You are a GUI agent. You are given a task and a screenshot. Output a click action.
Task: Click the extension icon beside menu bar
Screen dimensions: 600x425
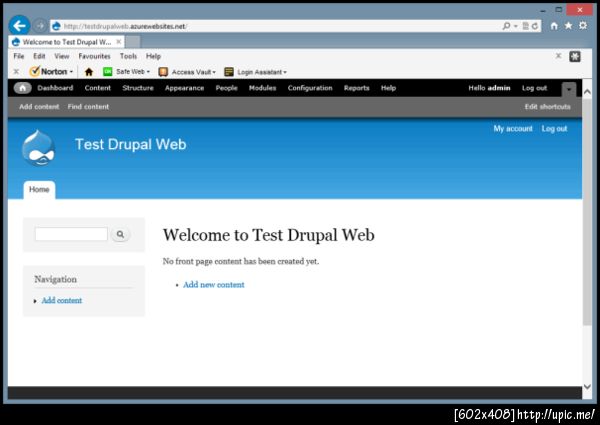point(575,57)
